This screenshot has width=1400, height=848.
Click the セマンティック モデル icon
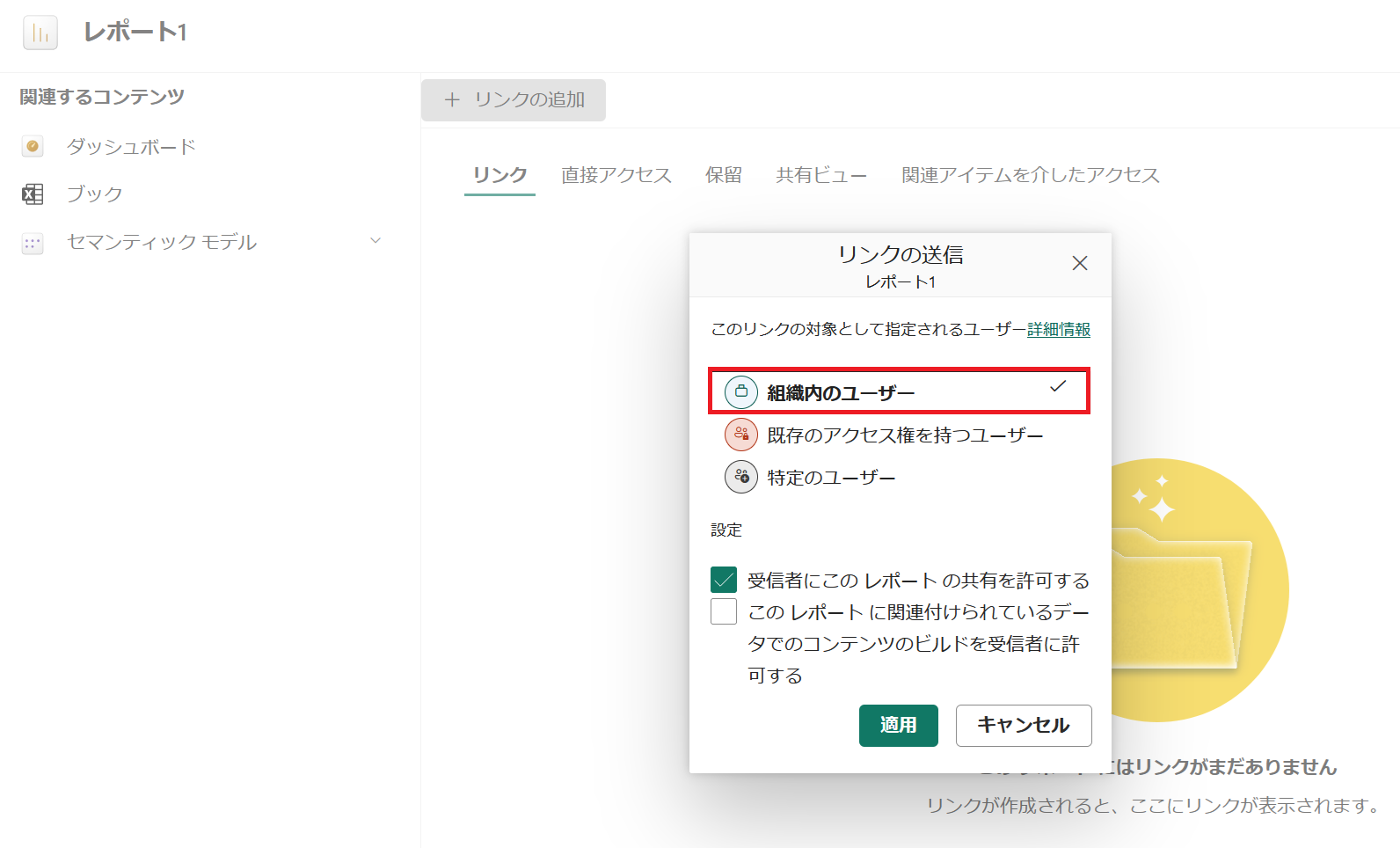33,244
